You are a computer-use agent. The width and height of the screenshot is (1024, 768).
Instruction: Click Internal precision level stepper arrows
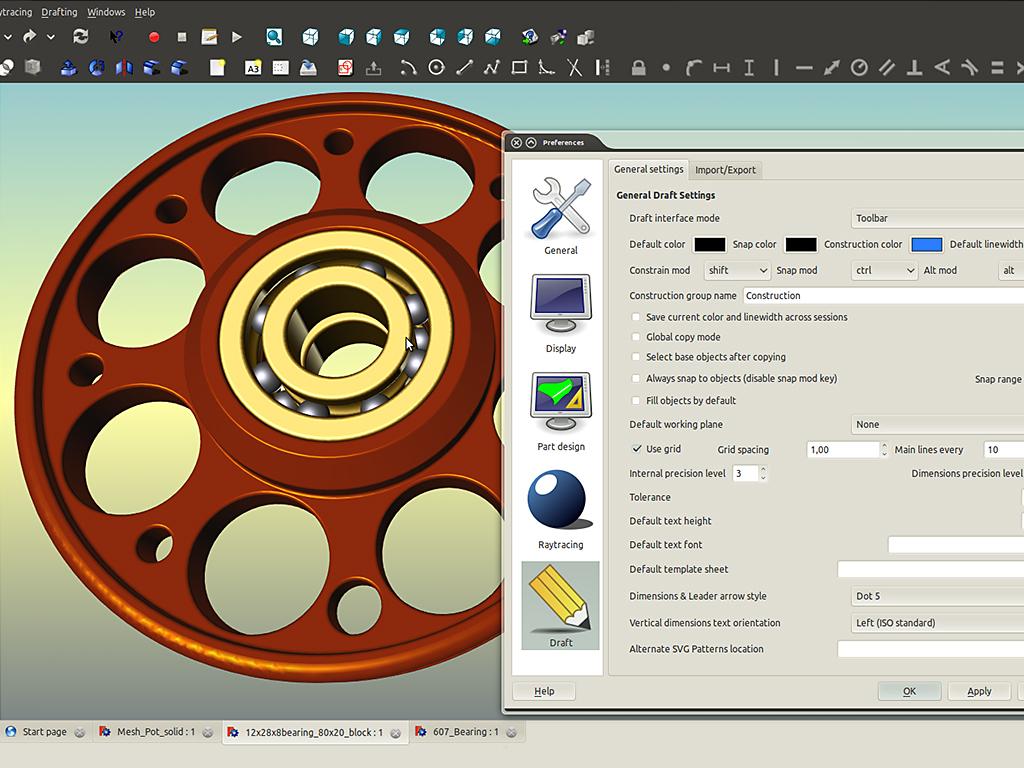coord(763,473)
